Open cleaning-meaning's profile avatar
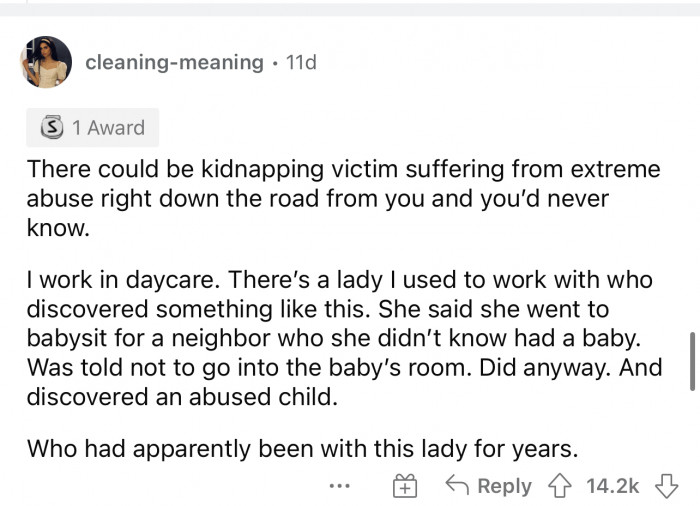Screen dimensions: 700x506 (46, 62)
